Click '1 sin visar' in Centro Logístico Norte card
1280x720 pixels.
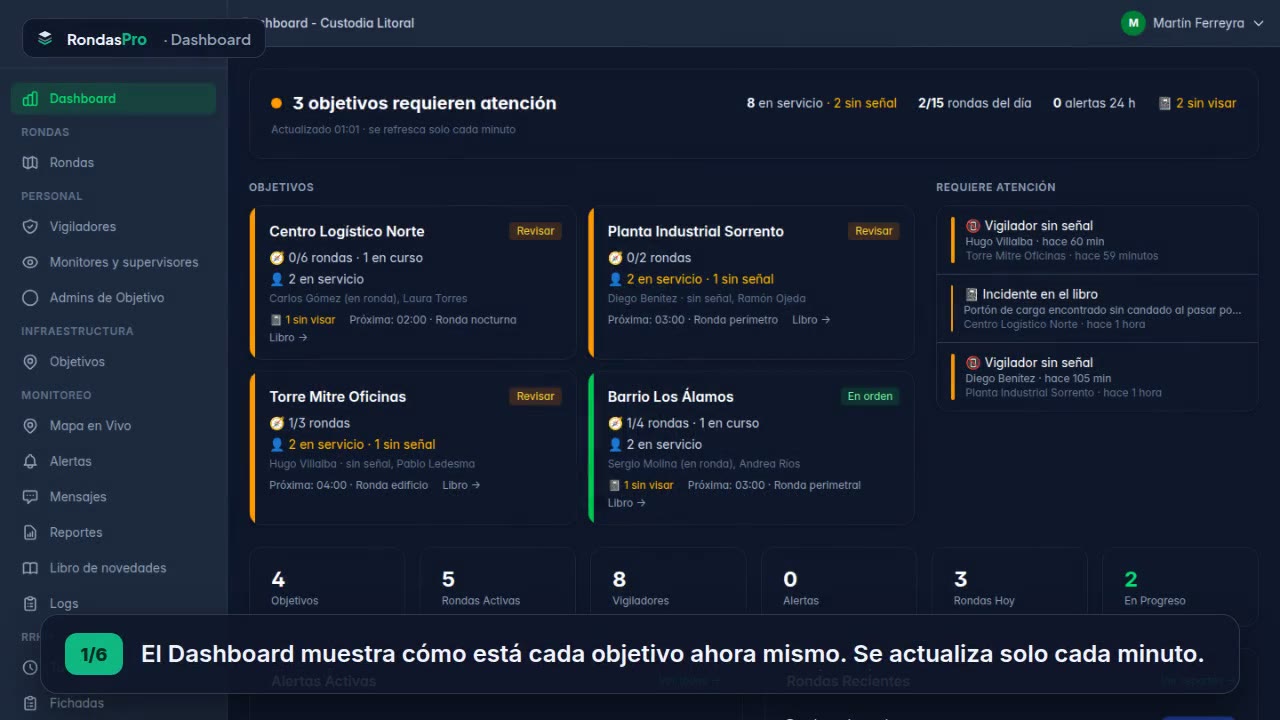point(302,320)
